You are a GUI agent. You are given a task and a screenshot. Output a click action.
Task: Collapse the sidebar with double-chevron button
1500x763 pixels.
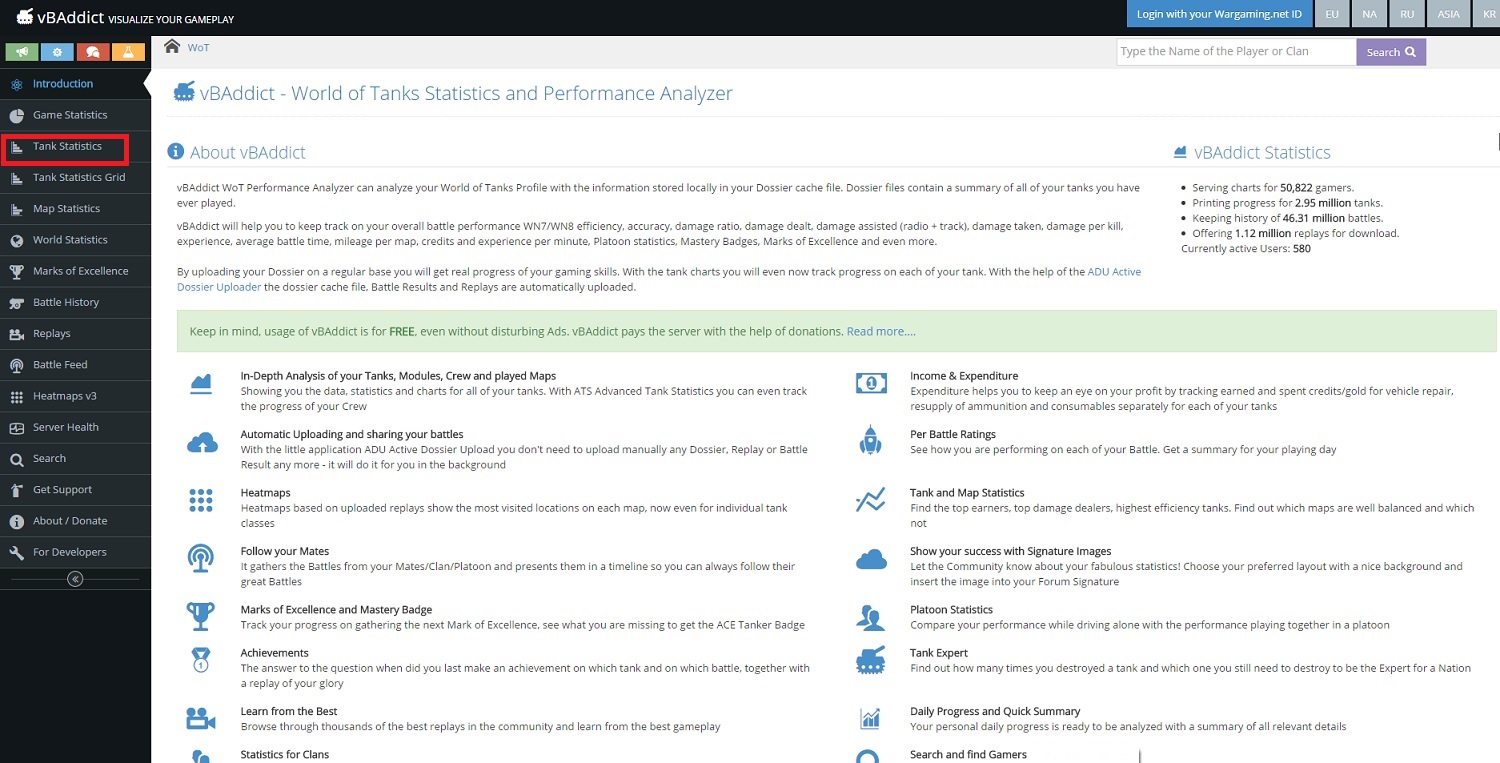(75, 579)
